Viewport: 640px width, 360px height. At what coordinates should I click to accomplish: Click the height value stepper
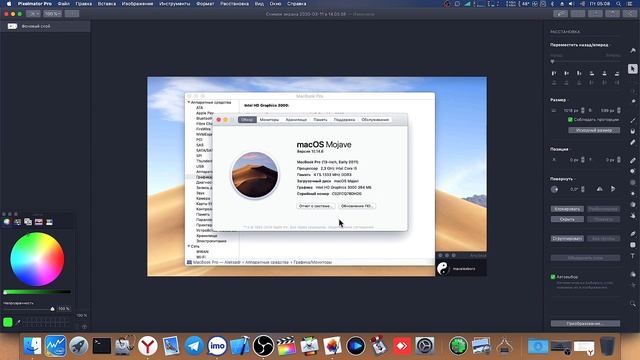pos(619,110)
